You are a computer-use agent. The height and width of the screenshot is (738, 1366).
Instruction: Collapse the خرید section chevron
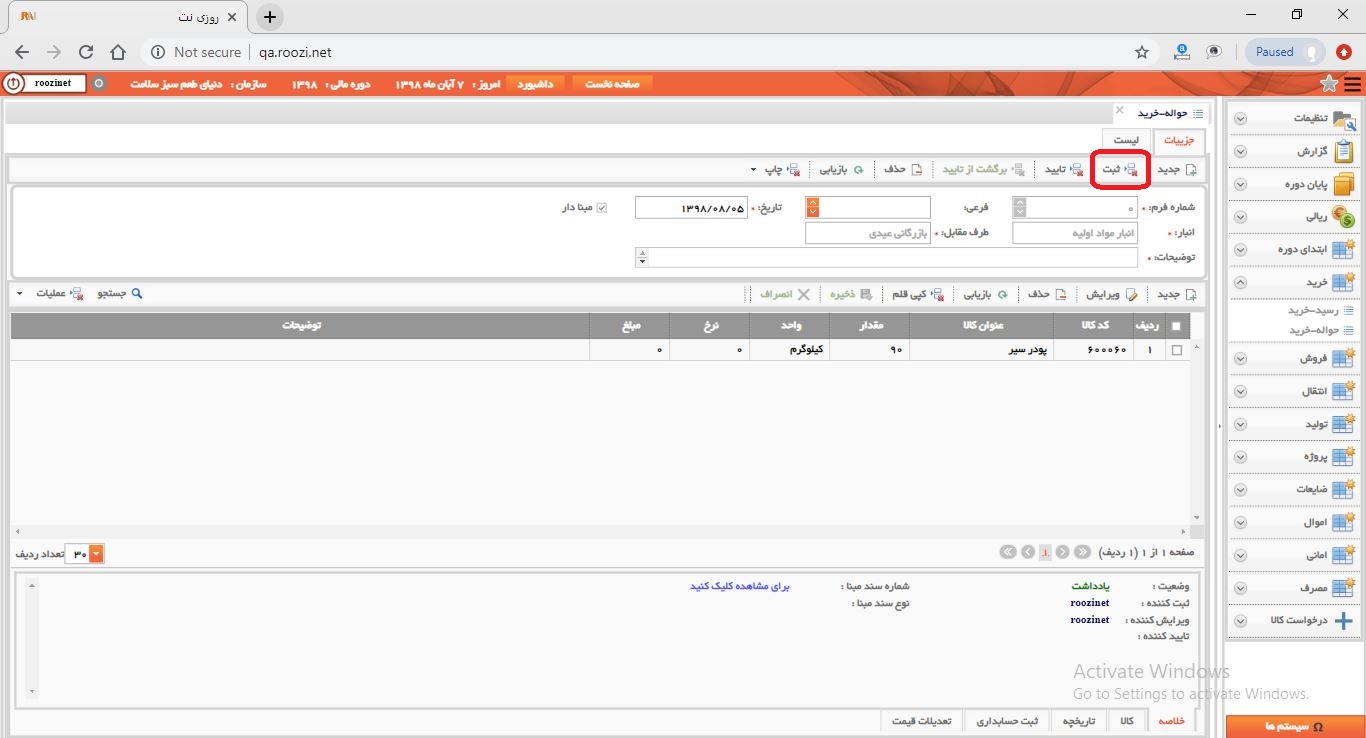[x=1240, y=283]
